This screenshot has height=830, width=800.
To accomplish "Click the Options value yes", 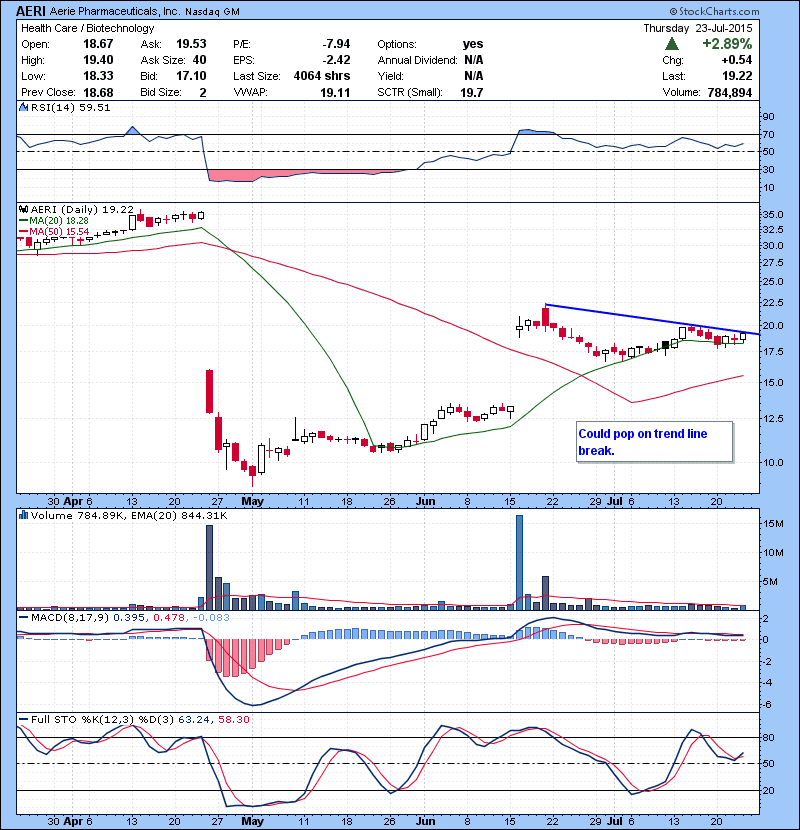I will pos(473,44).
